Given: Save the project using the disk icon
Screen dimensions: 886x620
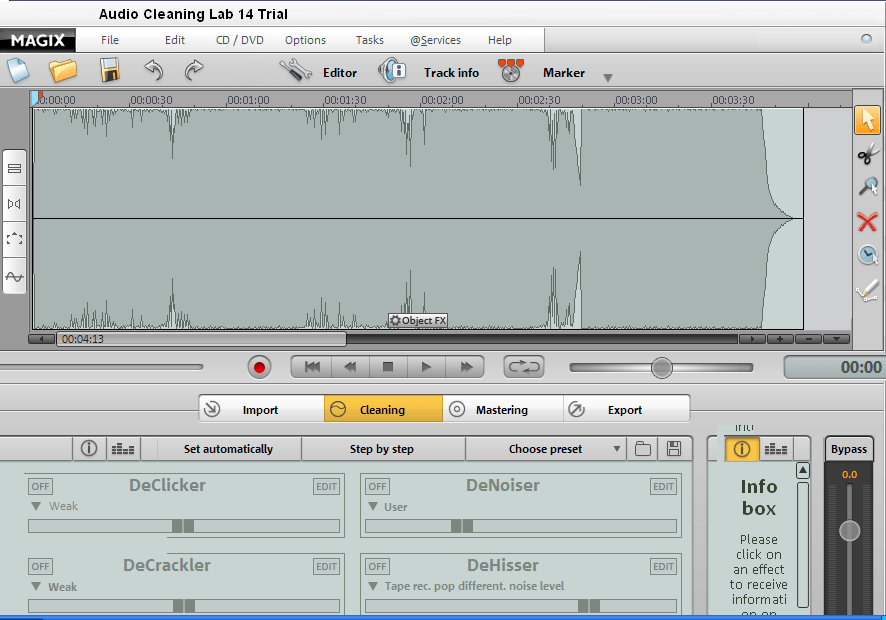Looking at the screenshot, I should [x=109, y=70].
